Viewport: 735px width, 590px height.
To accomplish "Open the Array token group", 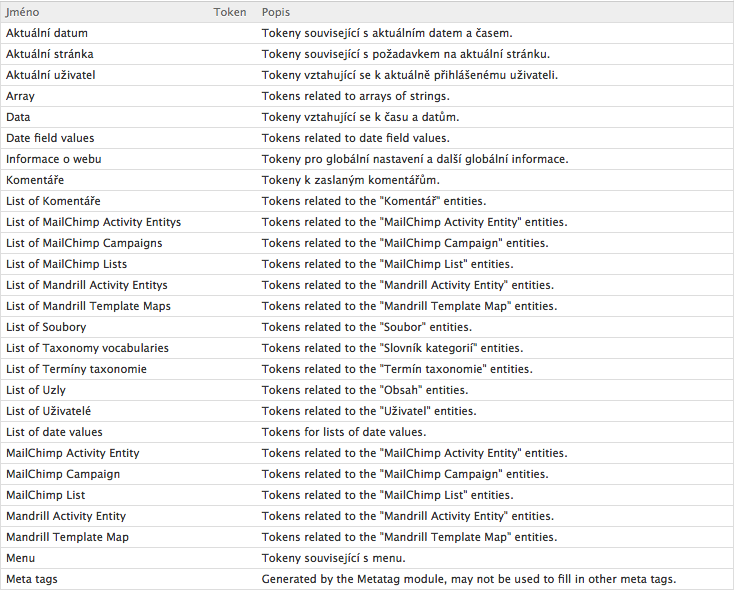I will point(20,97).
